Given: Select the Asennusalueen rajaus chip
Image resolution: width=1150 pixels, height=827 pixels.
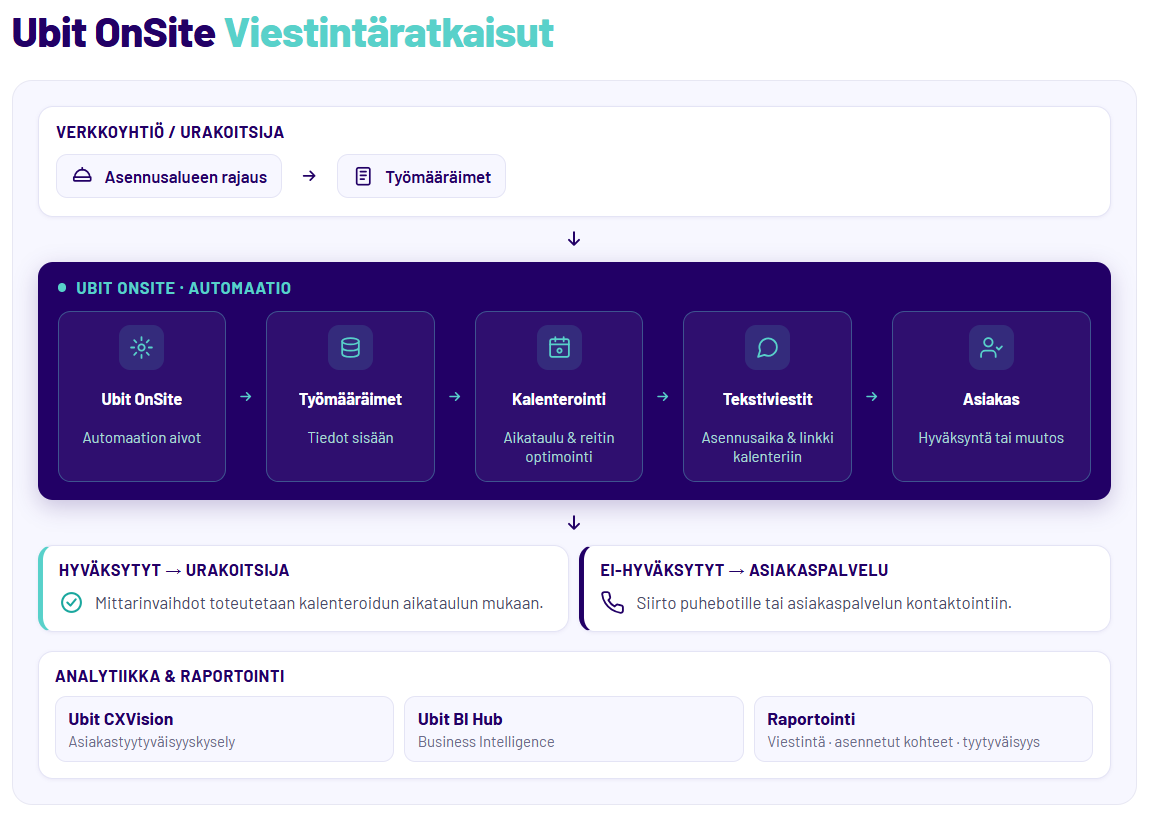Looking at the screenshot, I should (x=169, y=176).
